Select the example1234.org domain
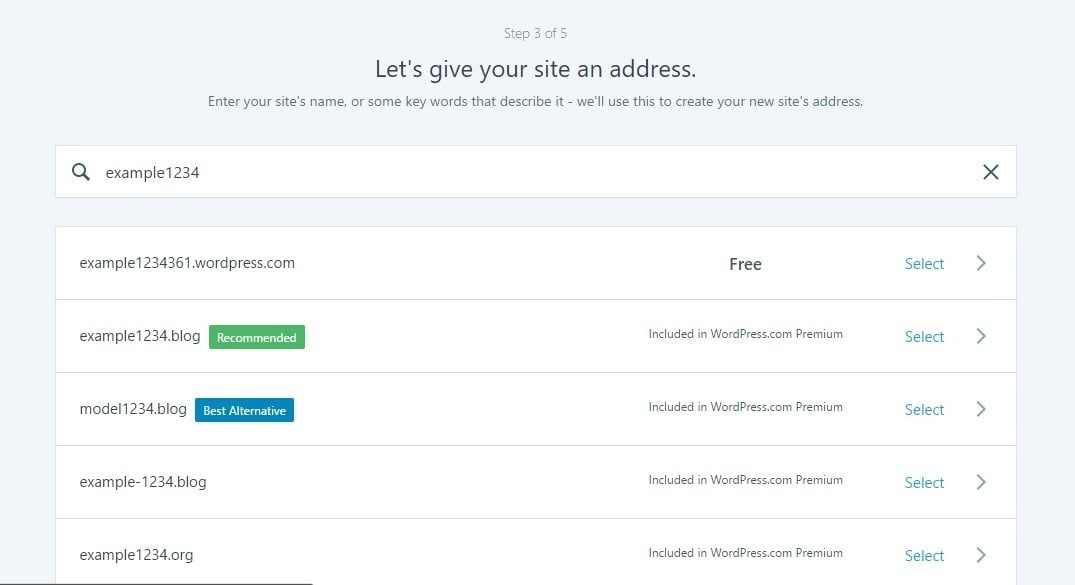 point(923,555)
